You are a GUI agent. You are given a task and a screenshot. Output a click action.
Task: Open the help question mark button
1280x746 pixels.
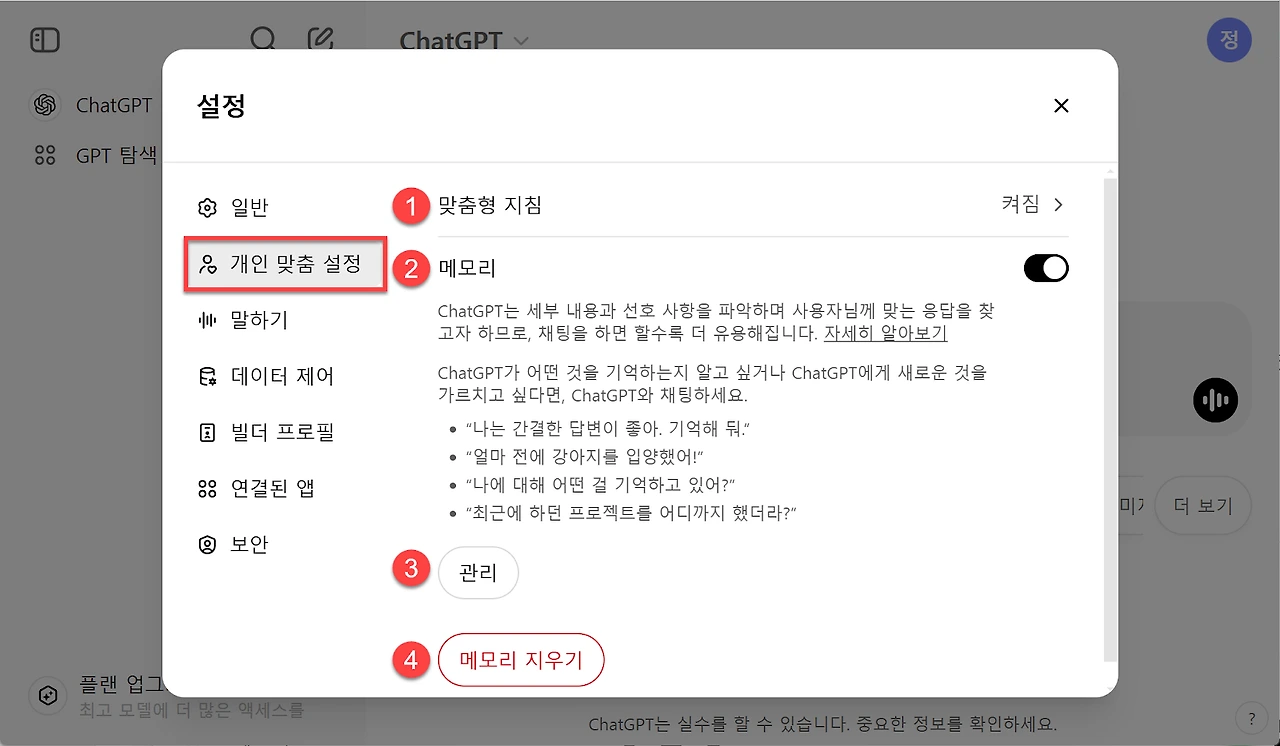point(1251,717)
